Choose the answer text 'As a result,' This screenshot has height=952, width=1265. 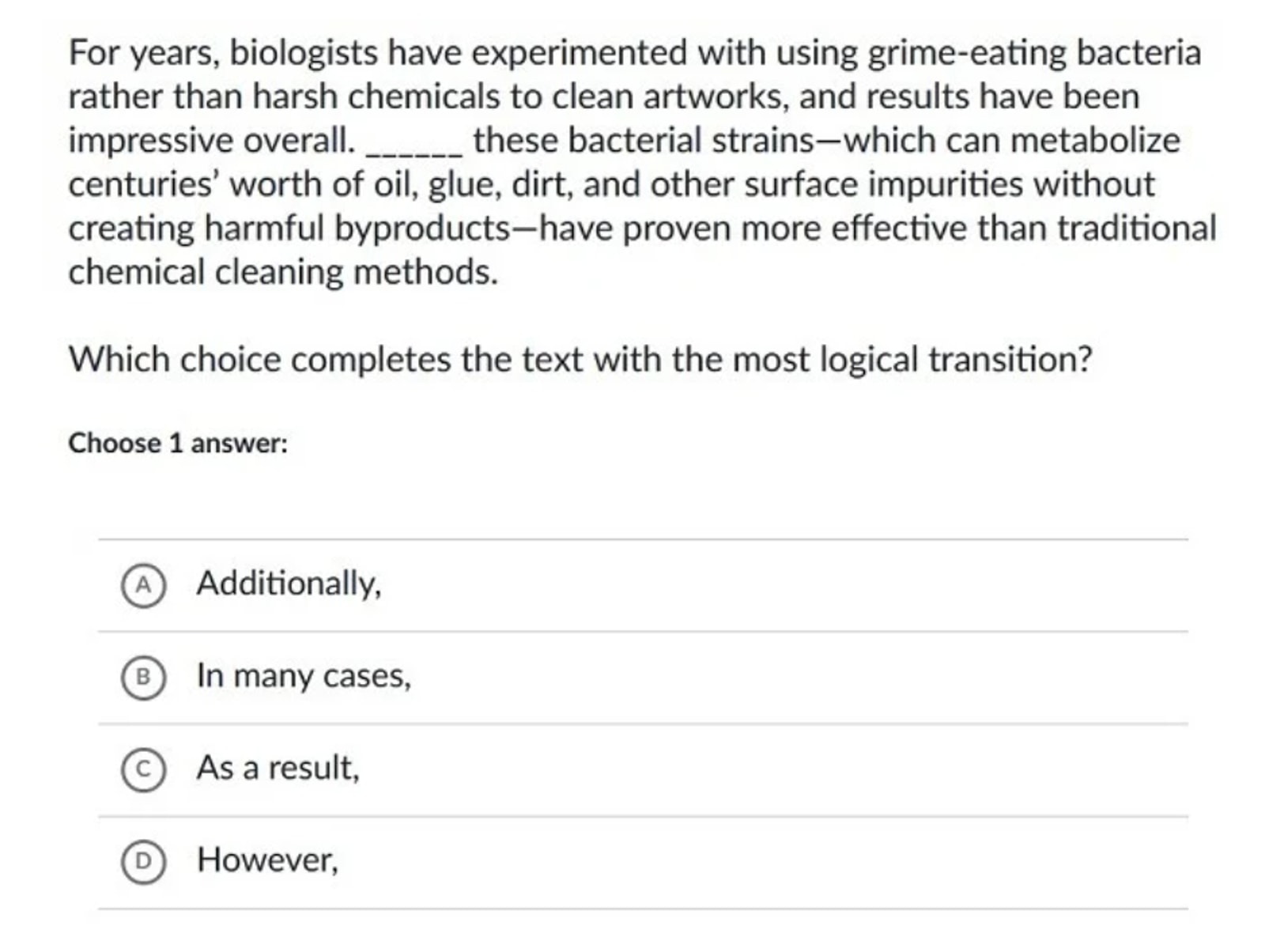(x=278, y=768)
